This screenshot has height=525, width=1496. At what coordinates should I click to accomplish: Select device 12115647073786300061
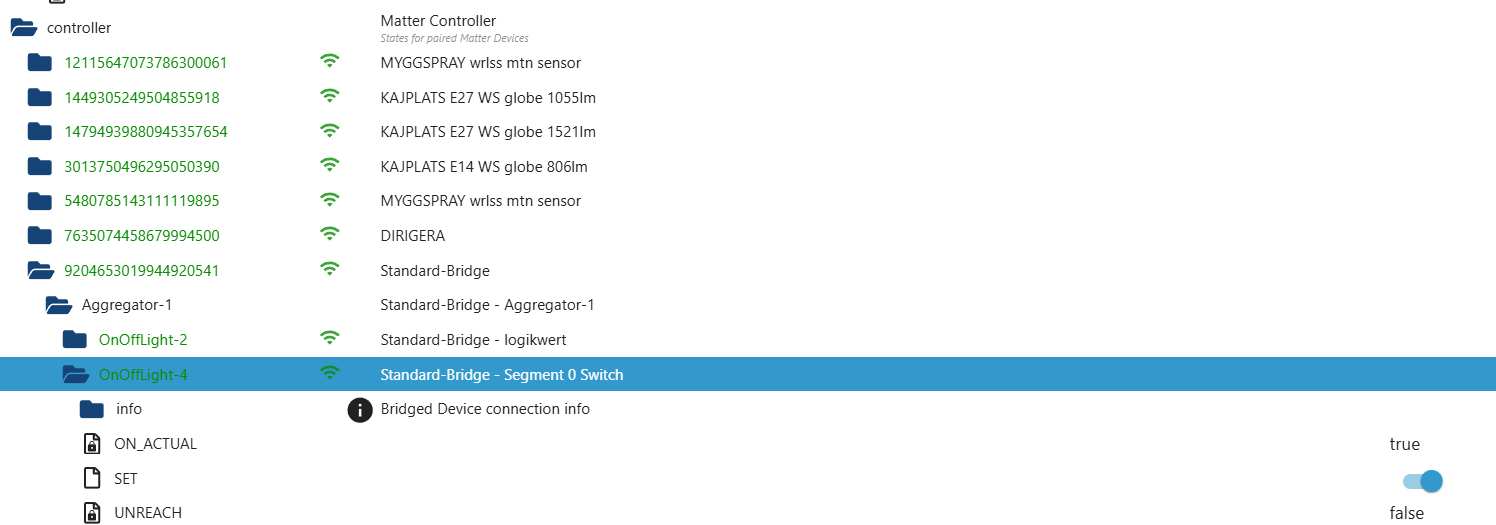point(146,63)
